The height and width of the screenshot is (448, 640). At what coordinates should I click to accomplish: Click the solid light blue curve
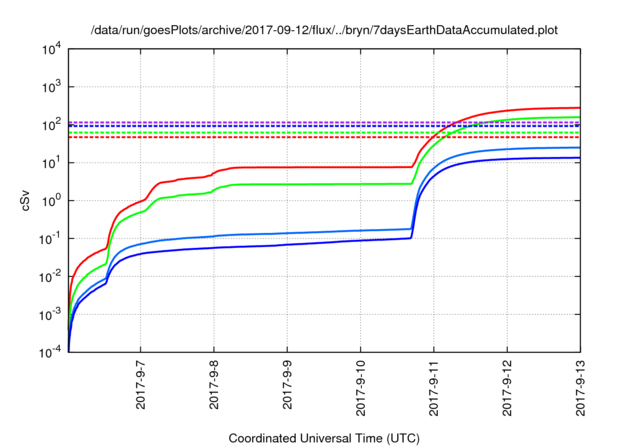(x=300, y=232)
